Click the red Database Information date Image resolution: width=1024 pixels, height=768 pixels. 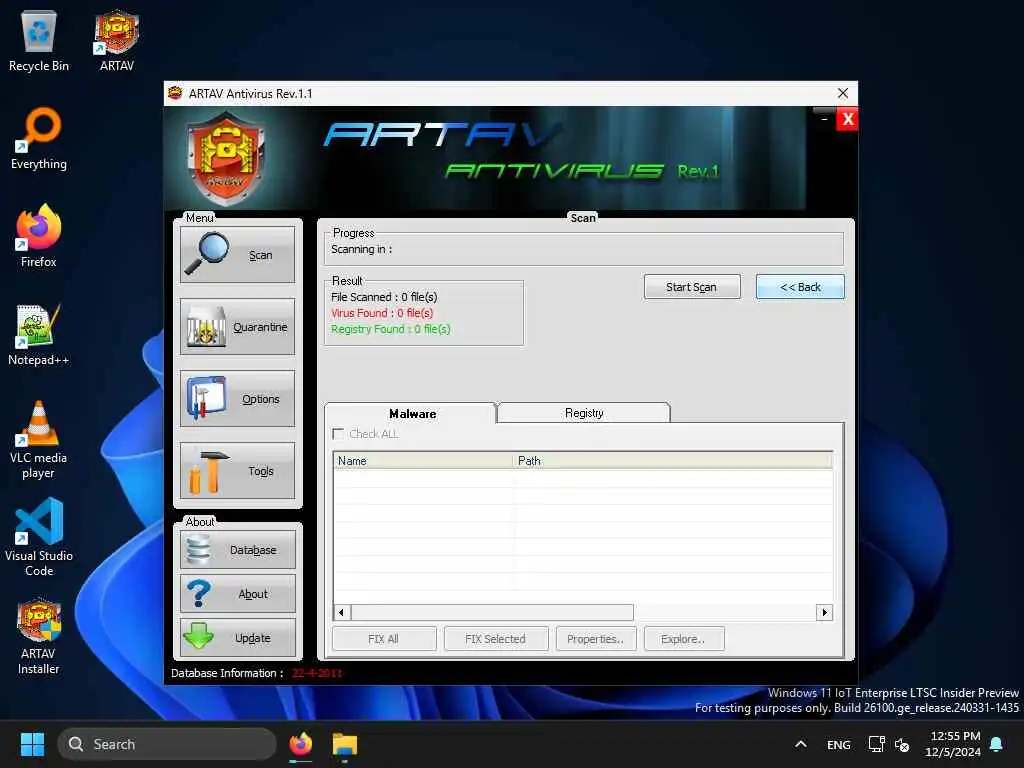[x=317, y=673]
